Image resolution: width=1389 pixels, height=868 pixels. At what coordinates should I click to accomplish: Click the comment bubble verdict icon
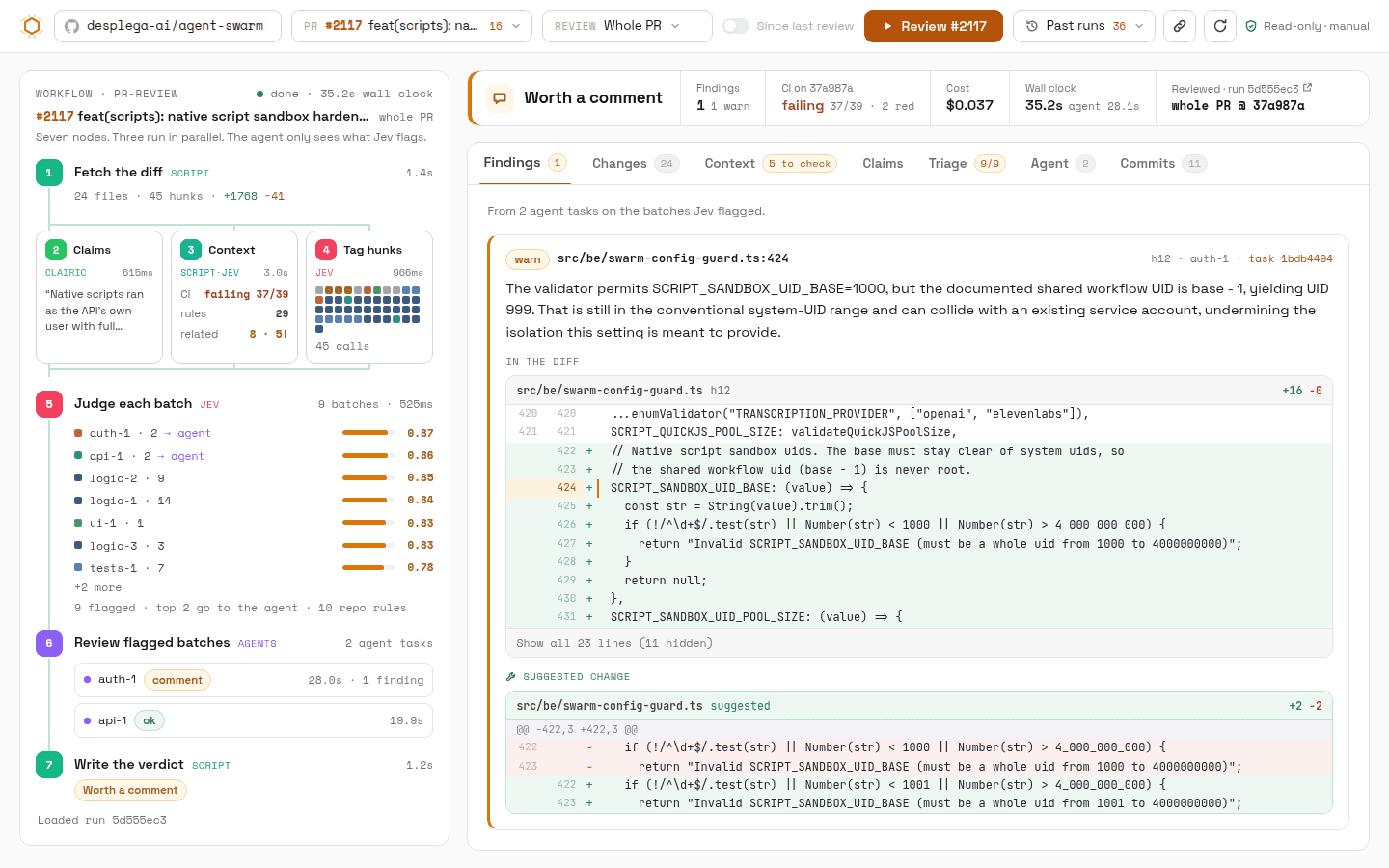pos(500,98)
